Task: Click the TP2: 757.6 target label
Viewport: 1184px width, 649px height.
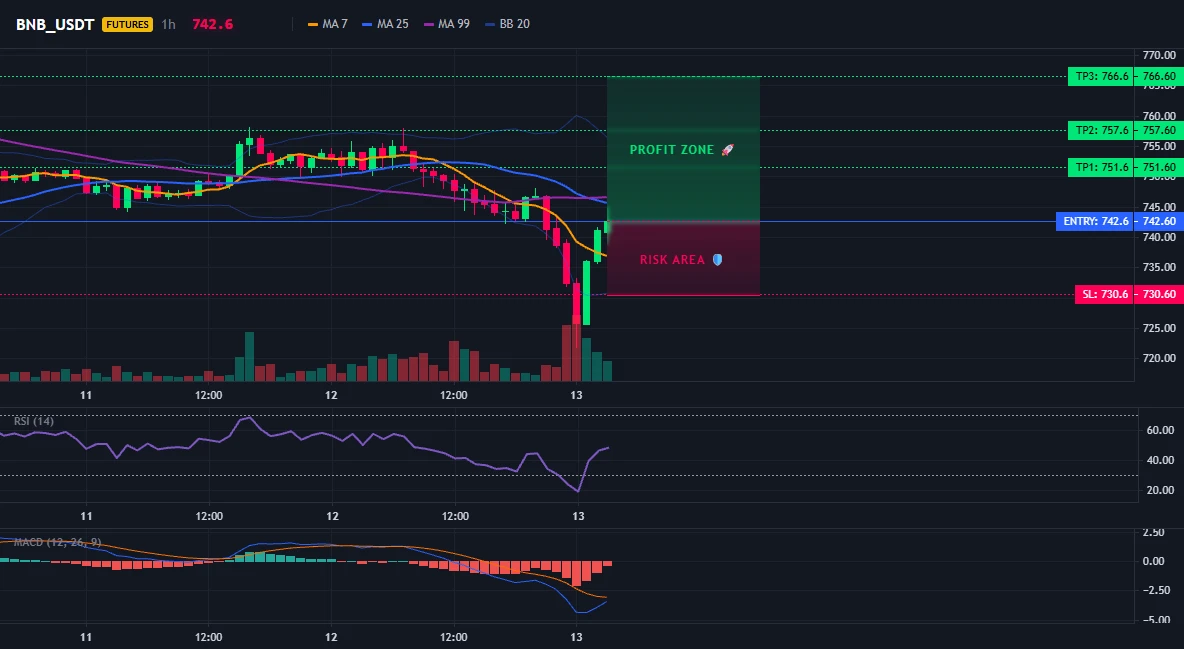Action: [x=1102, y=130]
